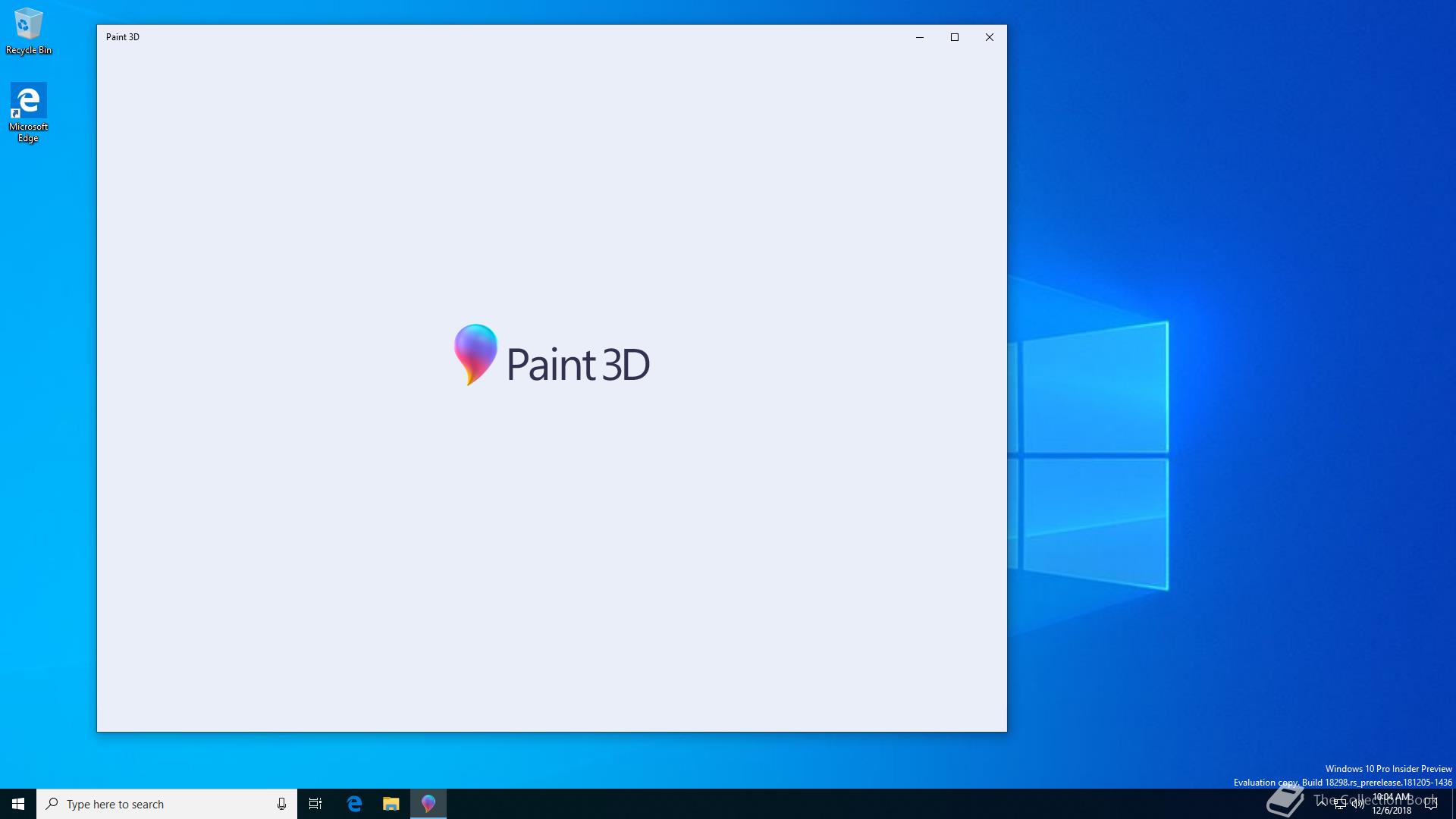1456x819 pixels.
Task: Expand hidden system tray icons chevron
Action: [x=1322, y=803]
